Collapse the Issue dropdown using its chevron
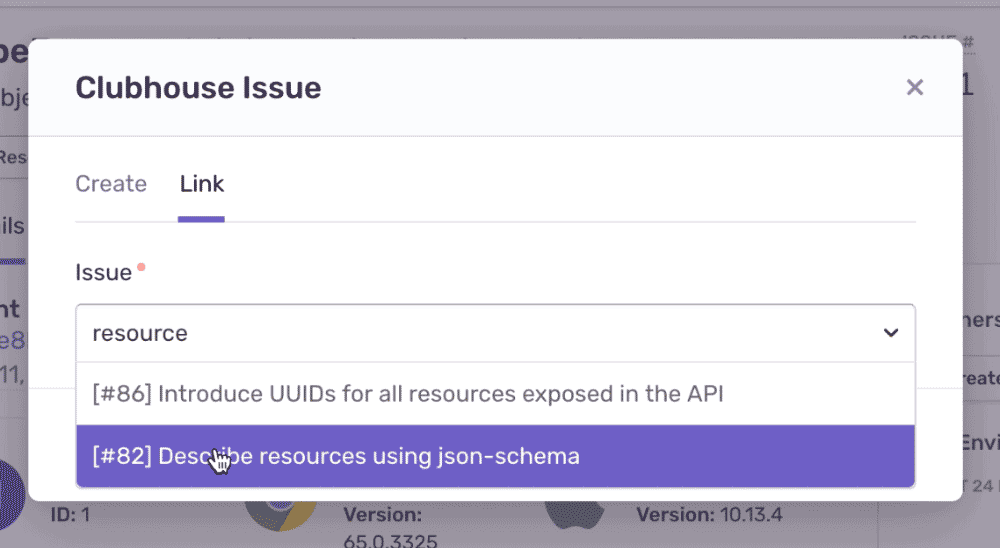 click(x=890, y=334)
